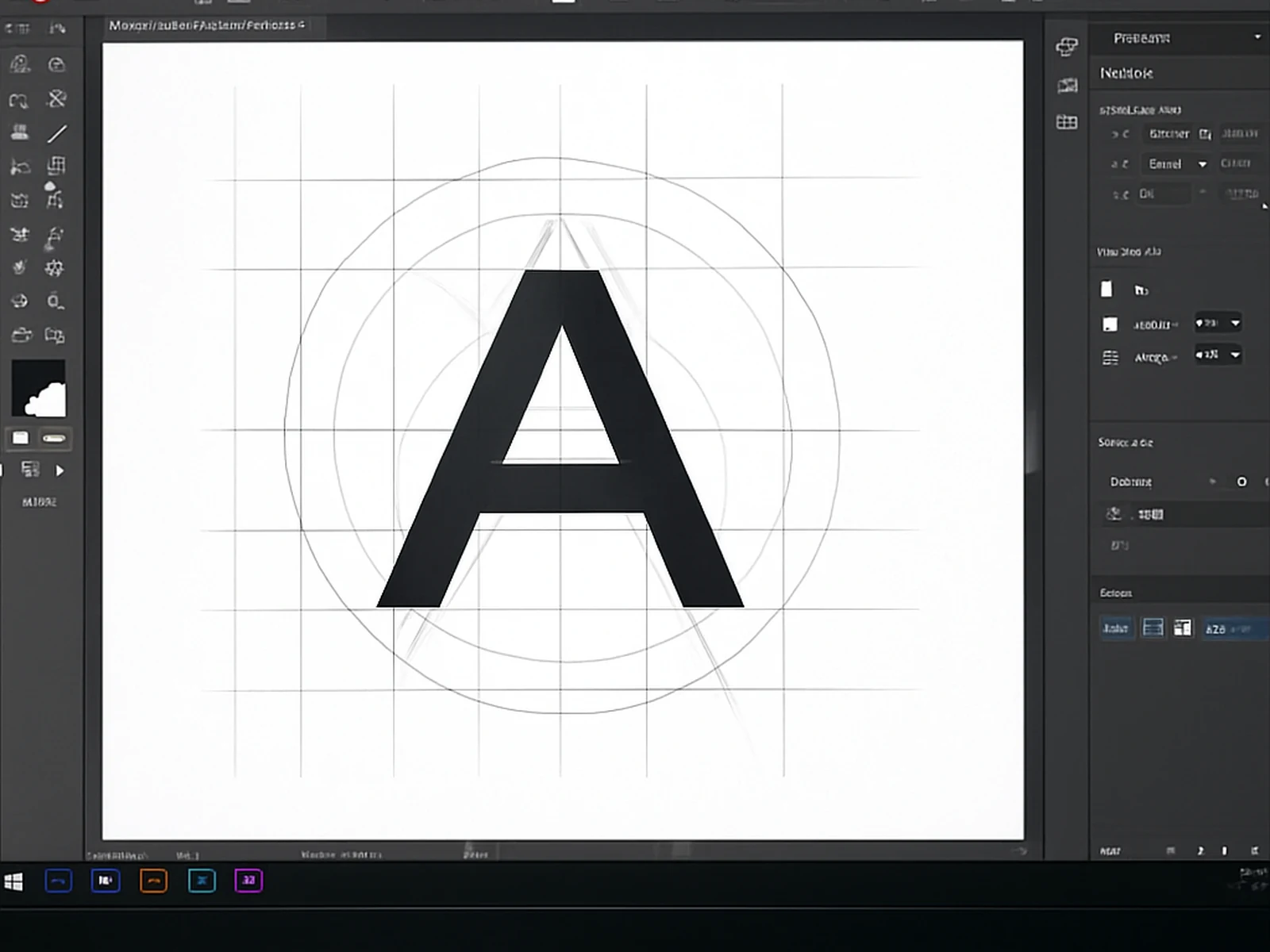Click the white play arrow in the toolbox
Viewport: 1270px width, 952px height.
(x=60, y=470)
